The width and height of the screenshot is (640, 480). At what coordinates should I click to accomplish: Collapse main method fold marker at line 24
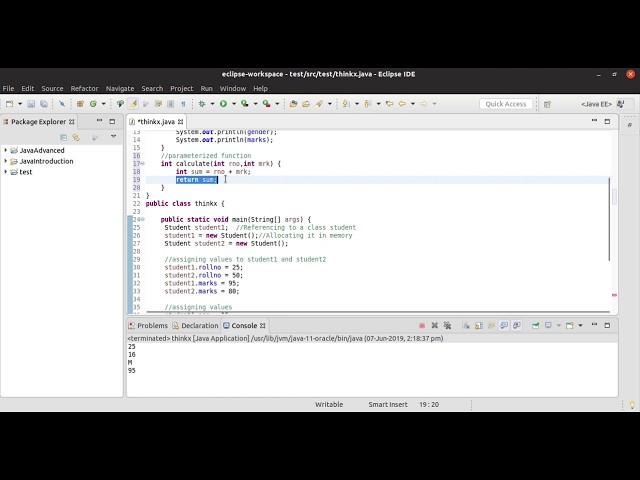(x=142, y=219)
